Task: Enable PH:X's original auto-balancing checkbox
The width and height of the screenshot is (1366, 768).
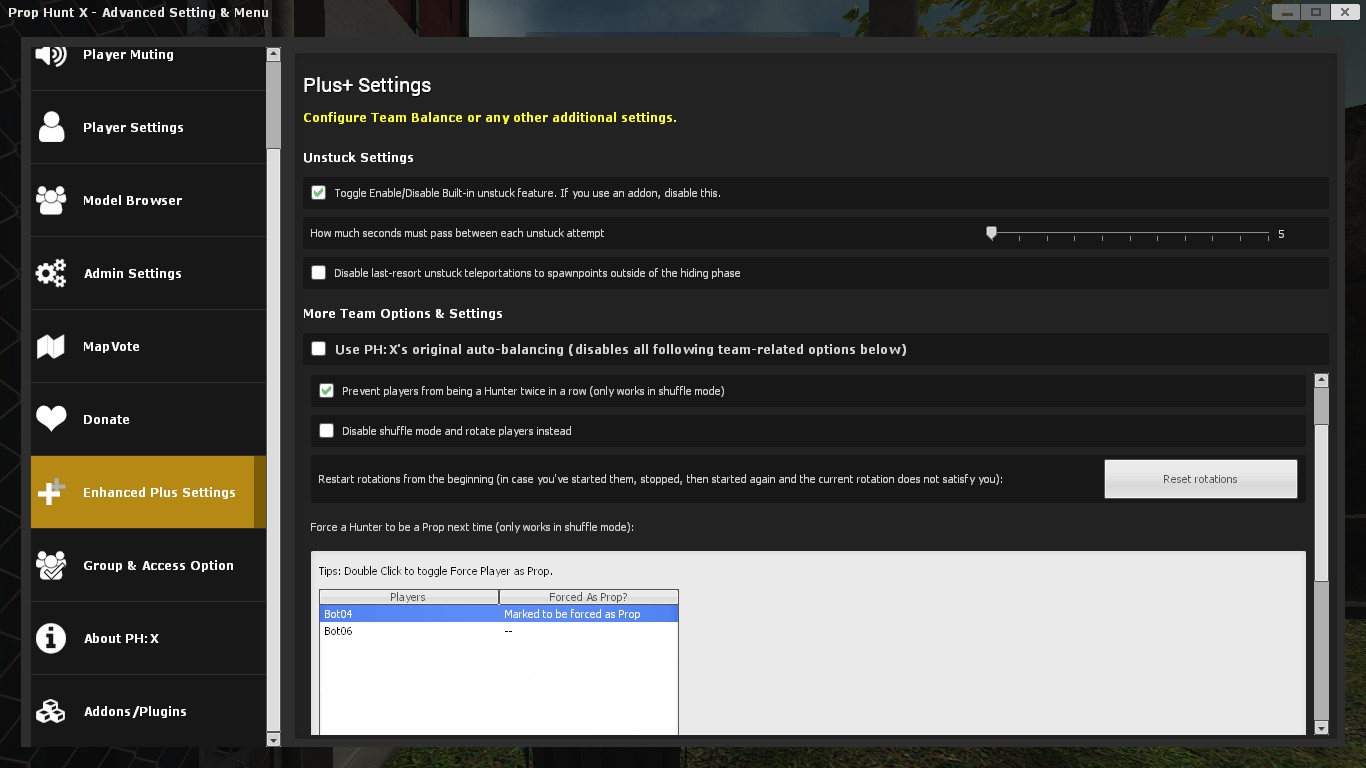Action: pos(318,349)
